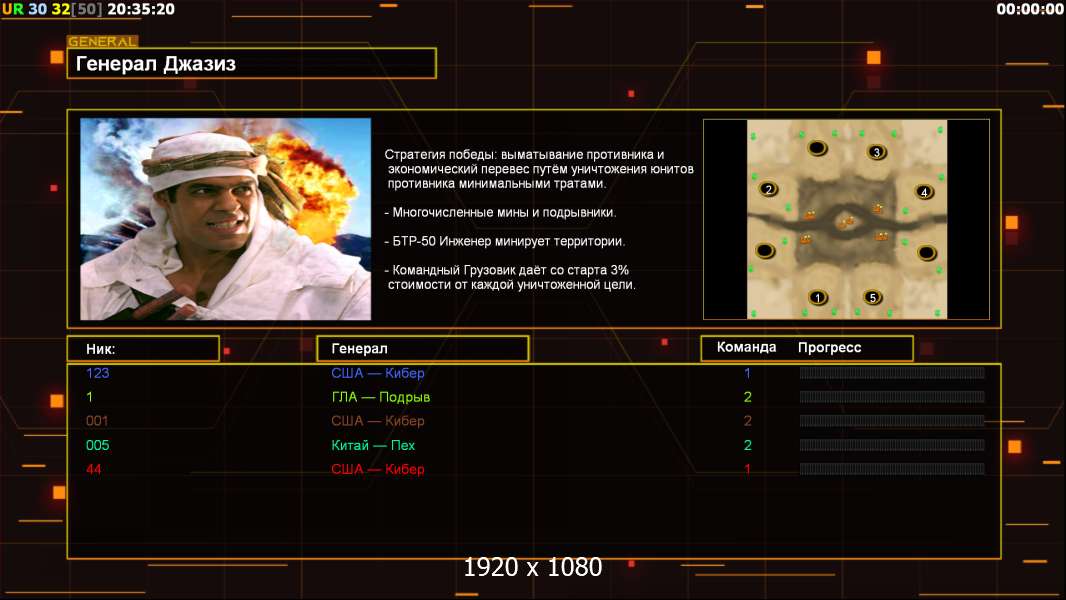This screenshot has height=600, width=1066.
Task: Click 'Китай — Пех' general entry
Action: pos(373,445)
